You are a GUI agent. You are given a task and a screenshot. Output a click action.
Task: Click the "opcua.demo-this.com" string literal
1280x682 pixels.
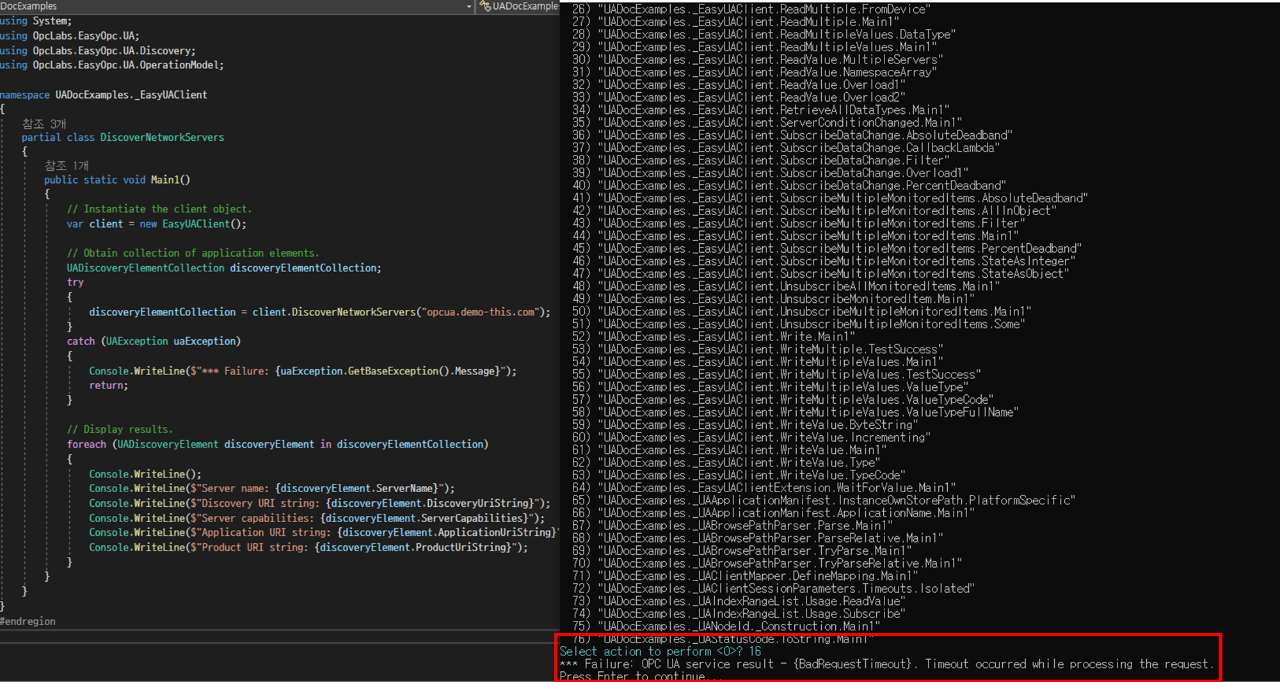point(483,312)
